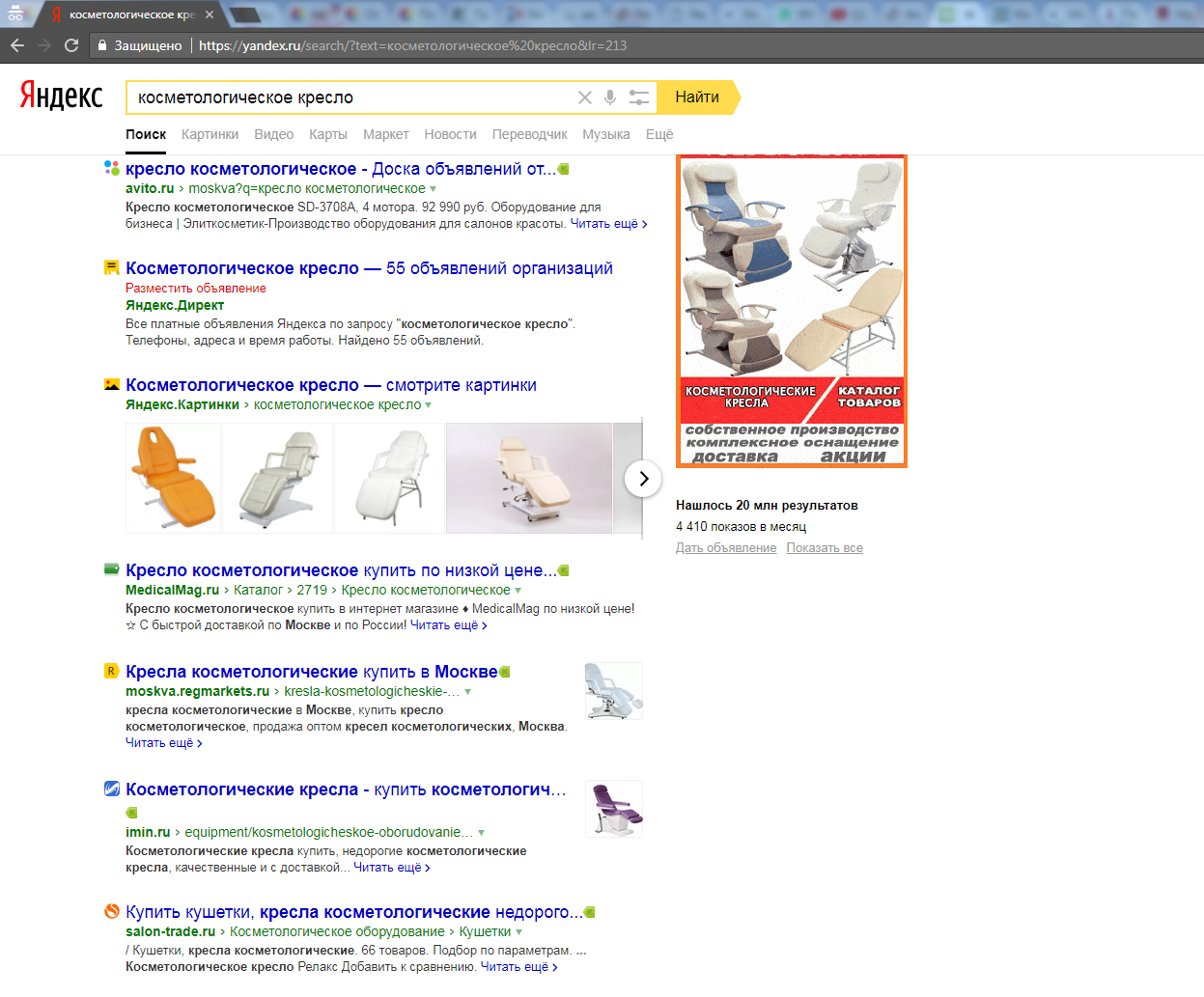Click green tag icon after MedicalMag title

coord(564,570)
